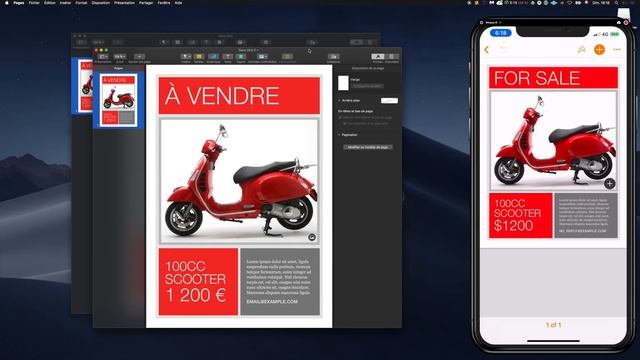Tap the grey Lorem ipsum box on iPhone
Screen dimensions: 640x360
coord(586,216)
